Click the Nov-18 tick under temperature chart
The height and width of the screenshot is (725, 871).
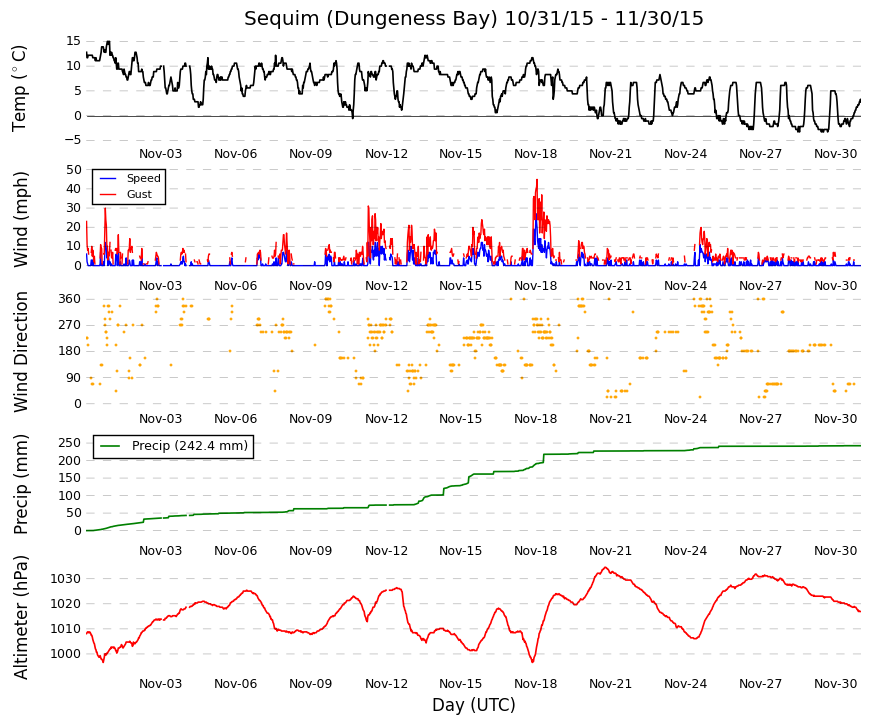(x=535, y=154)
